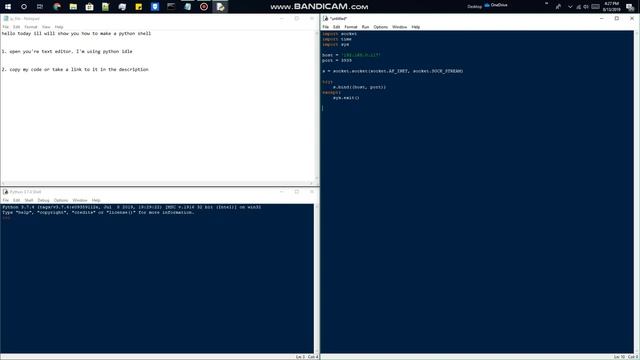The width and height of the screenshot is (640, 360).
Task: Open Help menu in the untitled IDLE editor
Action: click(x=416, y=27)
